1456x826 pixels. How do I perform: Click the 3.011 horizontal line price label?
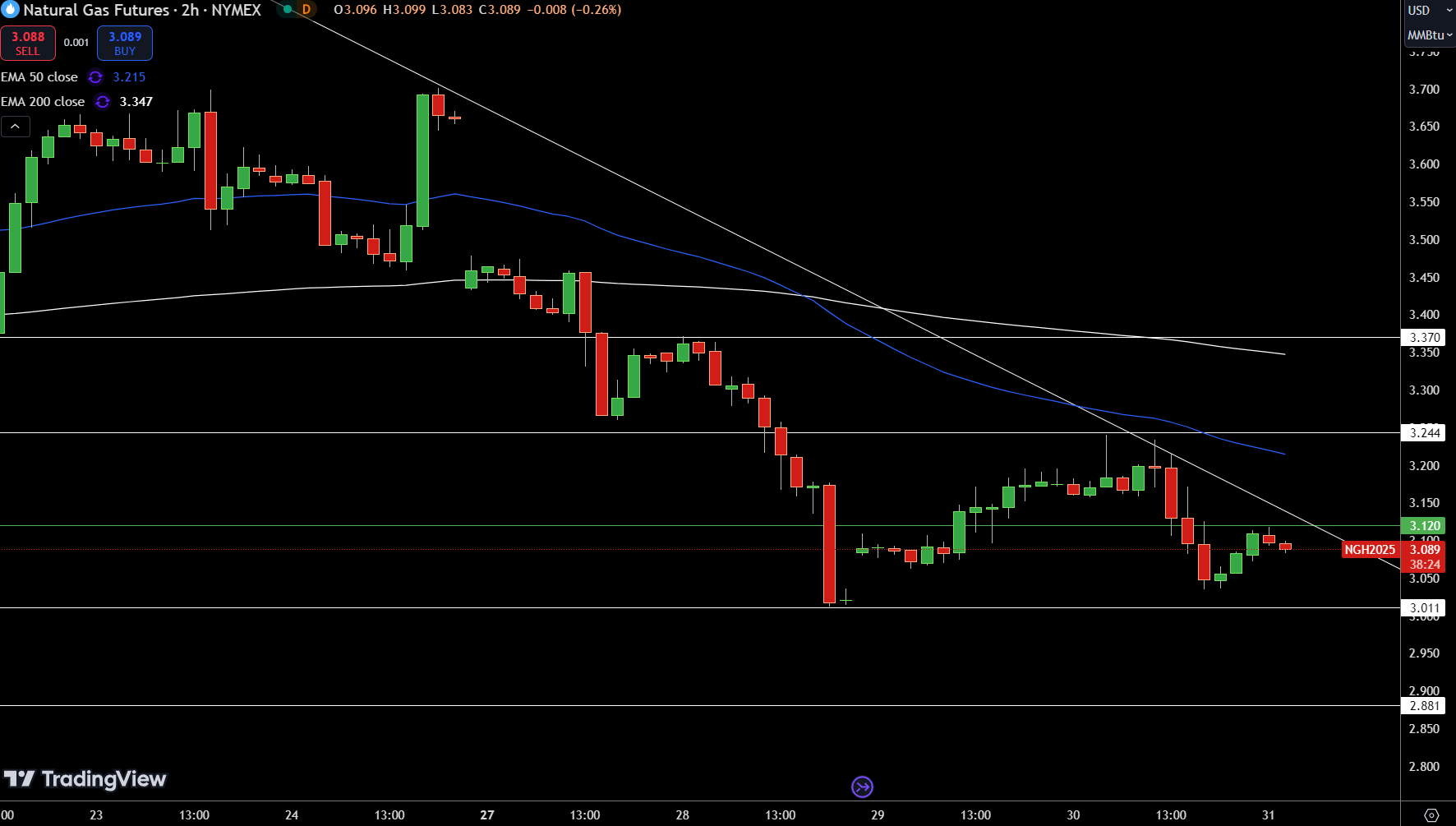(1424, 608)
